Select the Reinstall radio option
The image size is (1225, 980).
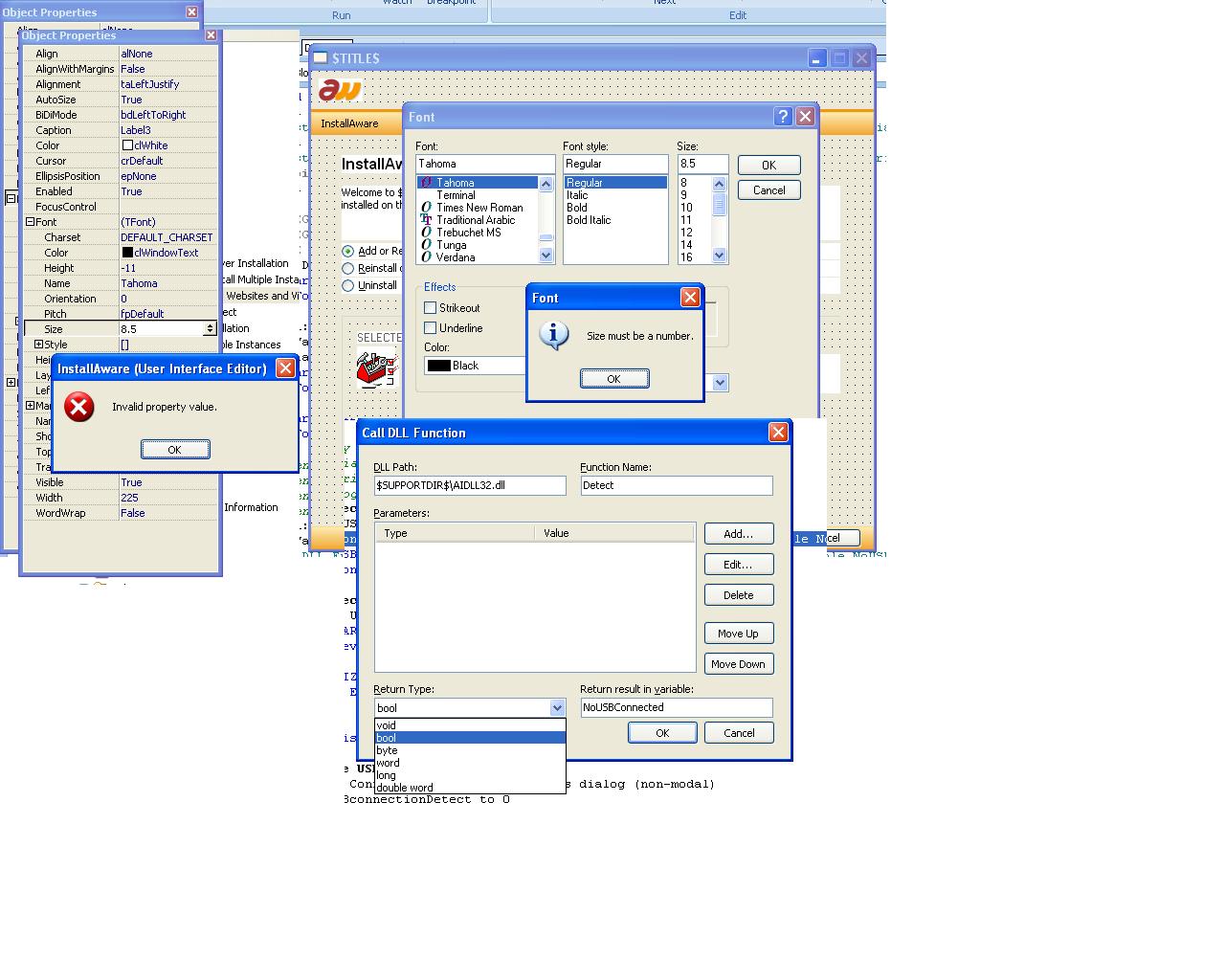click(348, 268)
